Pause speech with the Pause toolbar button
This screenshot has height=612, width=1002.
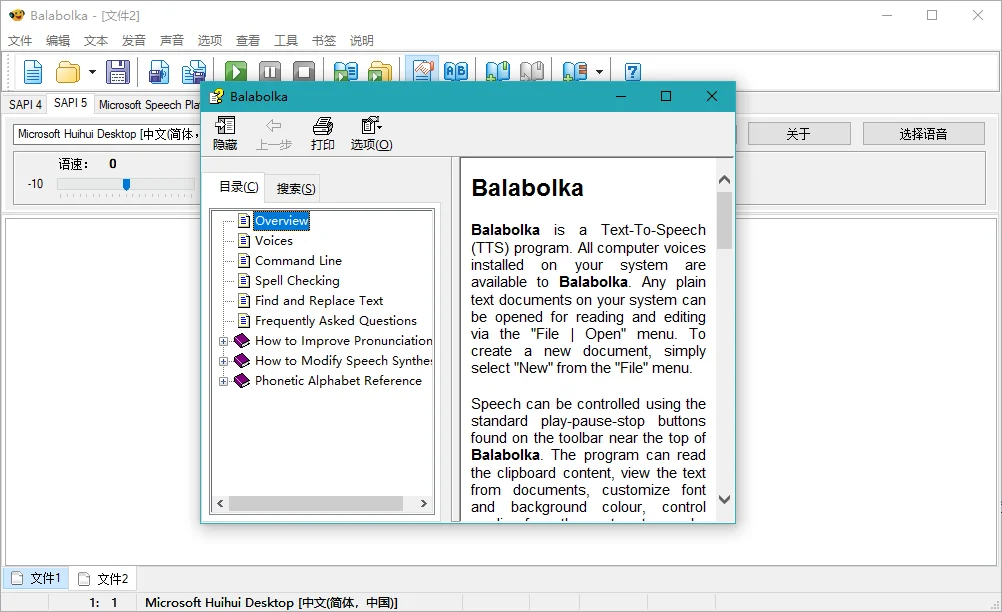click(x=270, y=72)
